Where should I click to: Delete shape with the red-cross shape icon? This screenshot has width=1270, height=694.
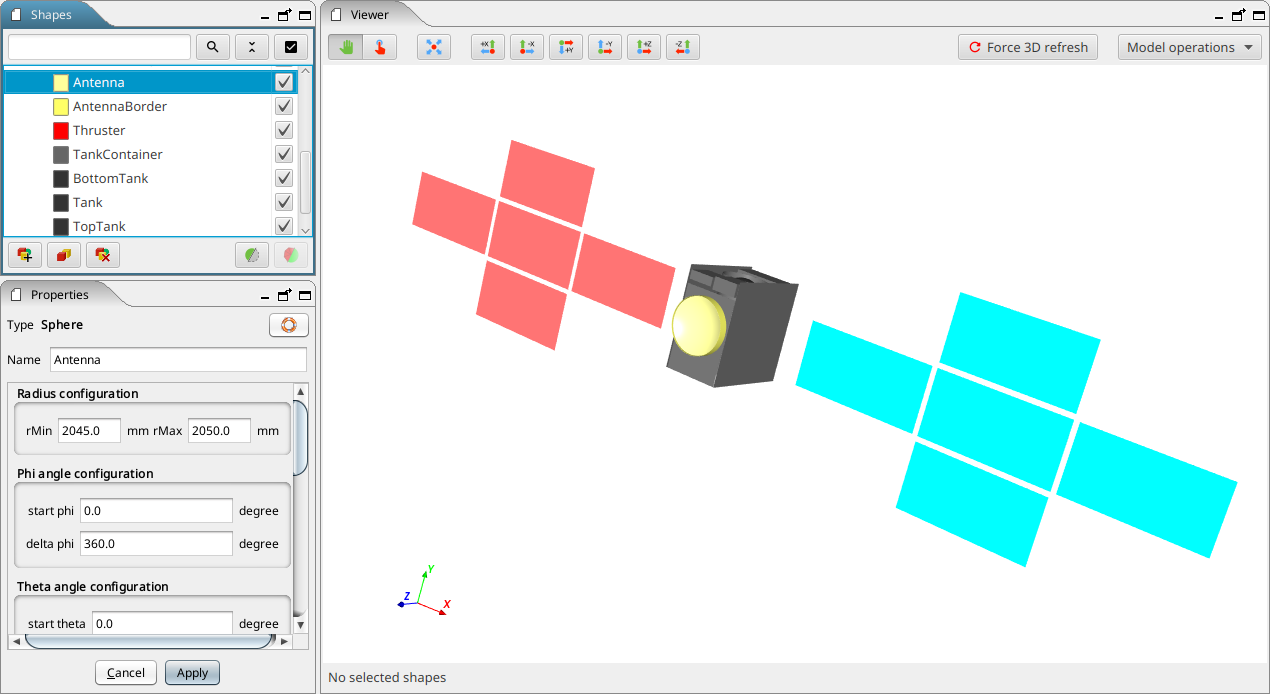click(x=102, y=255)
